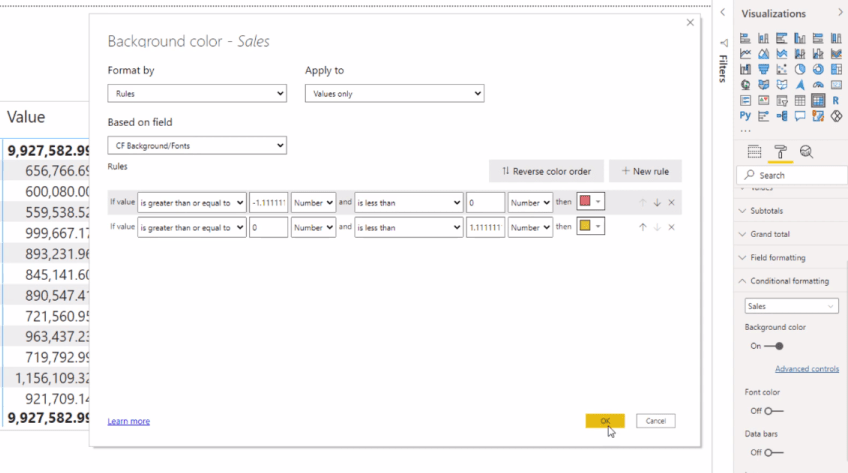Select the Ribbon chart visual
The width and height of the screenshot is (848, 473).
point(836,54)
